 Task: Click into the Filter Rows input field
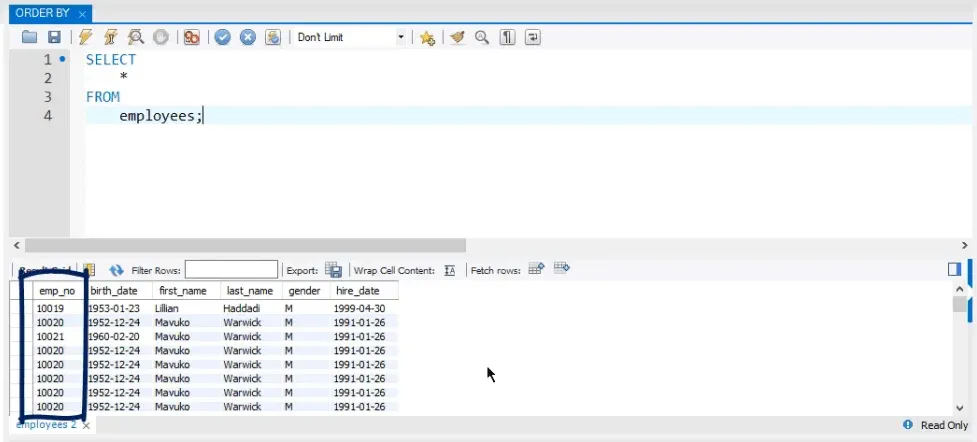(x=231, y=270)
